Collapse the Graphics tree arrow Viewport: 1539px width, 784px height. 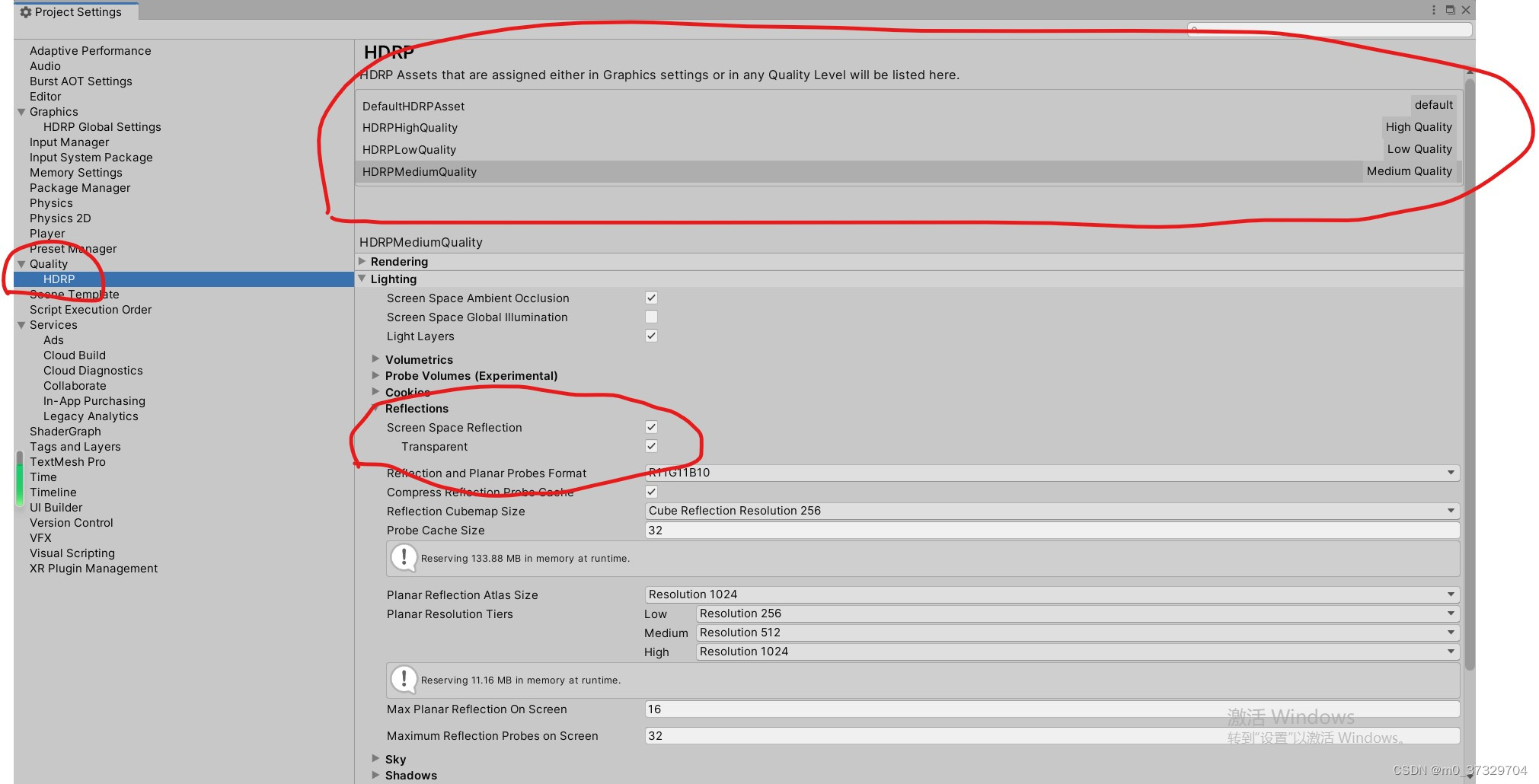pyautogui.click(x=21, y=112)
